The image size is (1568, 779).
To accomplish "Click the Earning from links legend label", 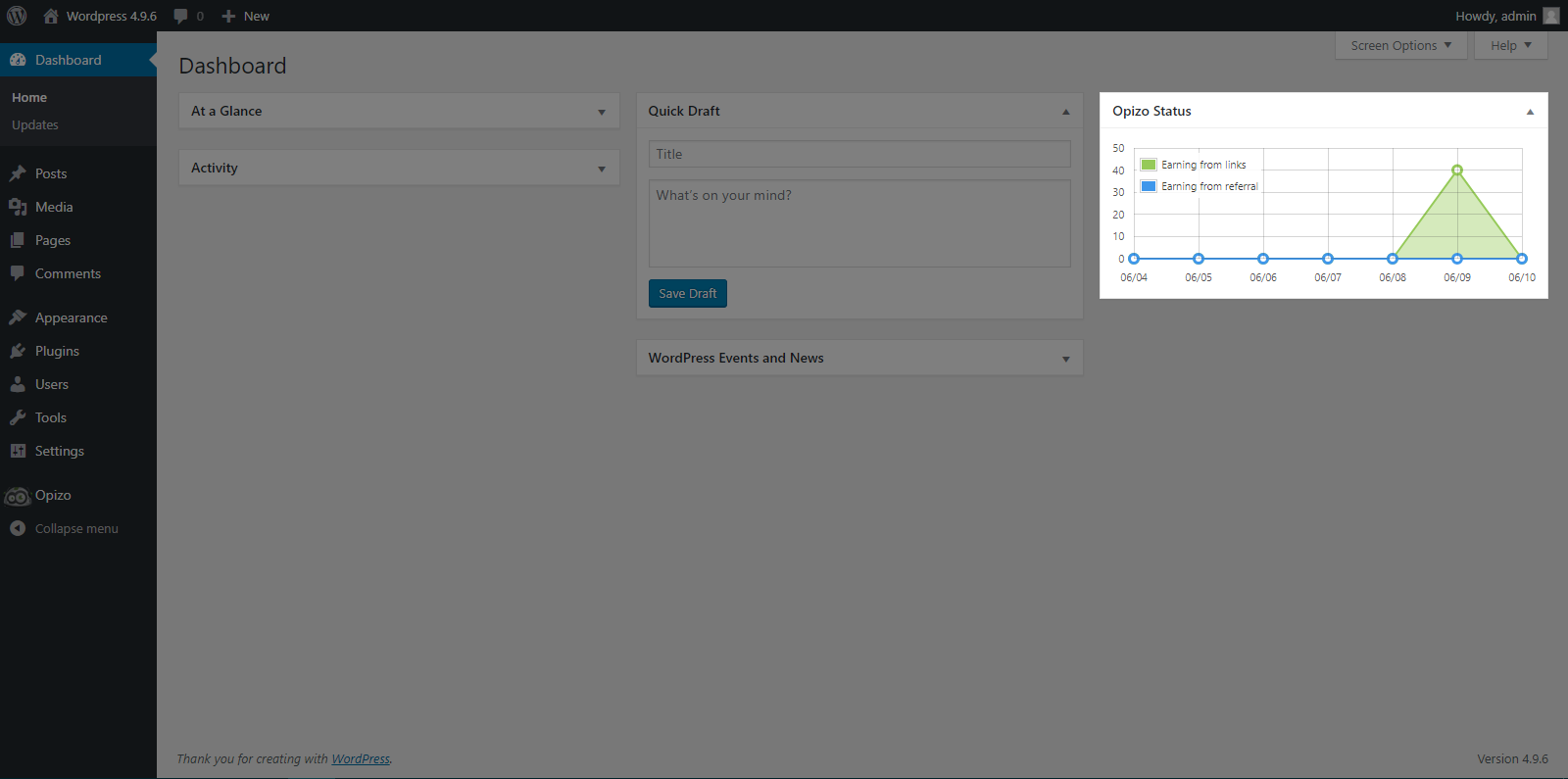I will click(x=1203, y=165).
